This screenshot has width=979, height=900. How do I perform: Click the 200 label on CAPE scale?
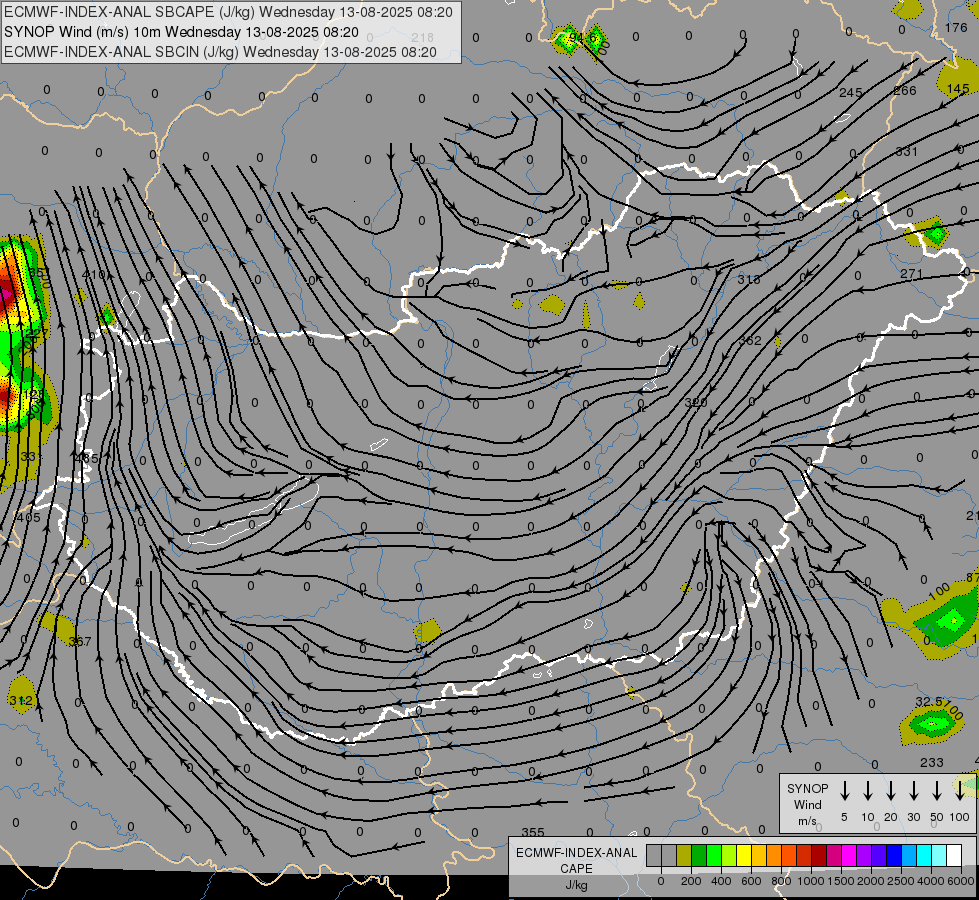pyautogui.click(x=691, y=881)
